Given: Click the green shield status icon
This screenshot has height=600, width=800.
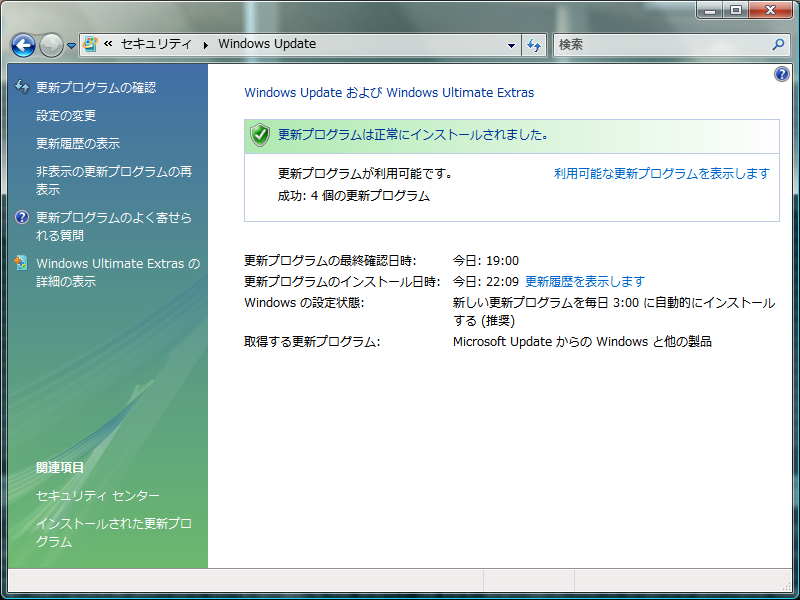Looking at the screenshot, I should (260, 135).
